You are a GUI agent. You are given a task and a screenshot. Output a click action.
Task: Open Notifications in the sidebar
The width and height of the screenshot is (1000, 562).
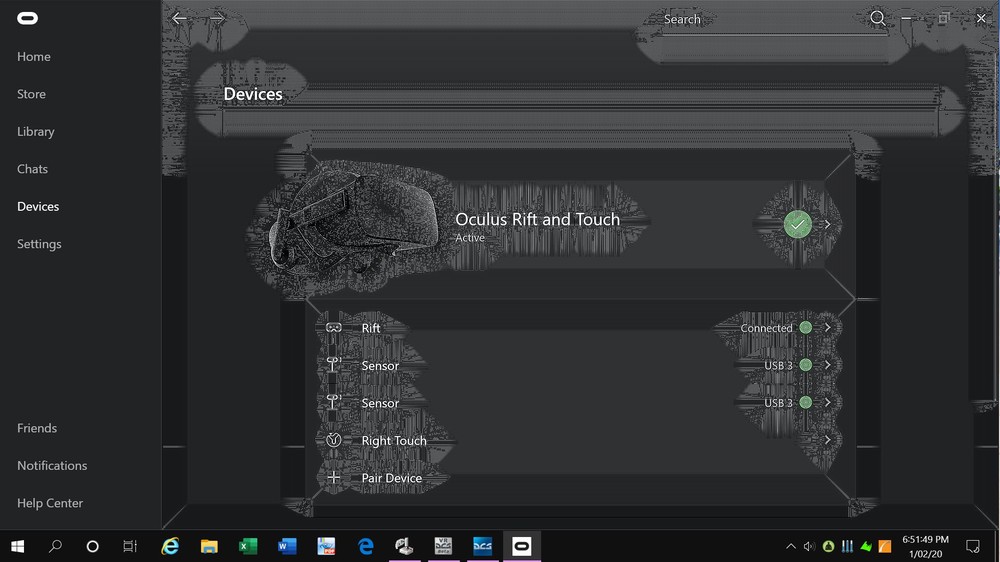[52, 466]
